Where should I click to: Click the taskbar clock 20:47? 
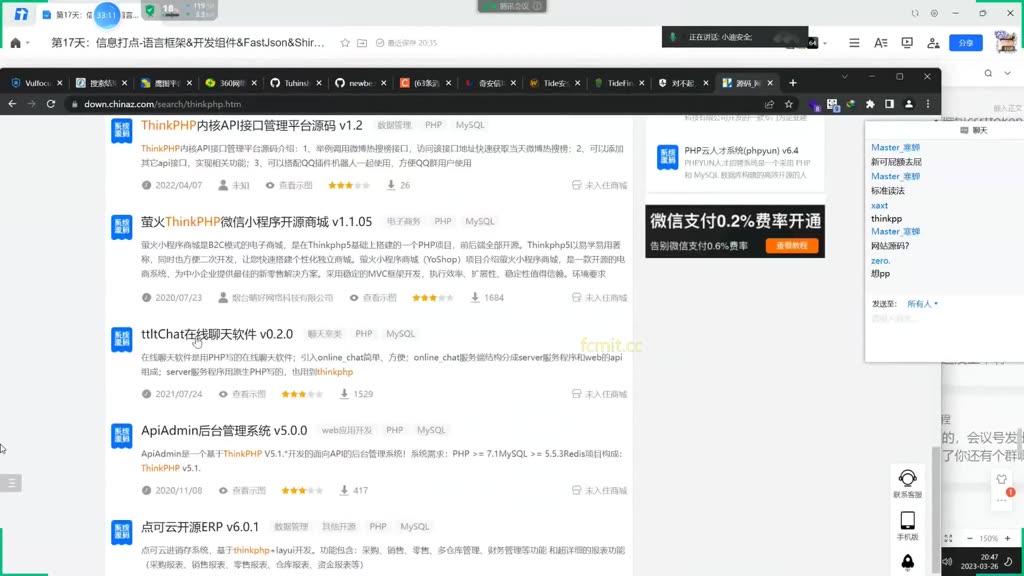click(x=989, y=557)
